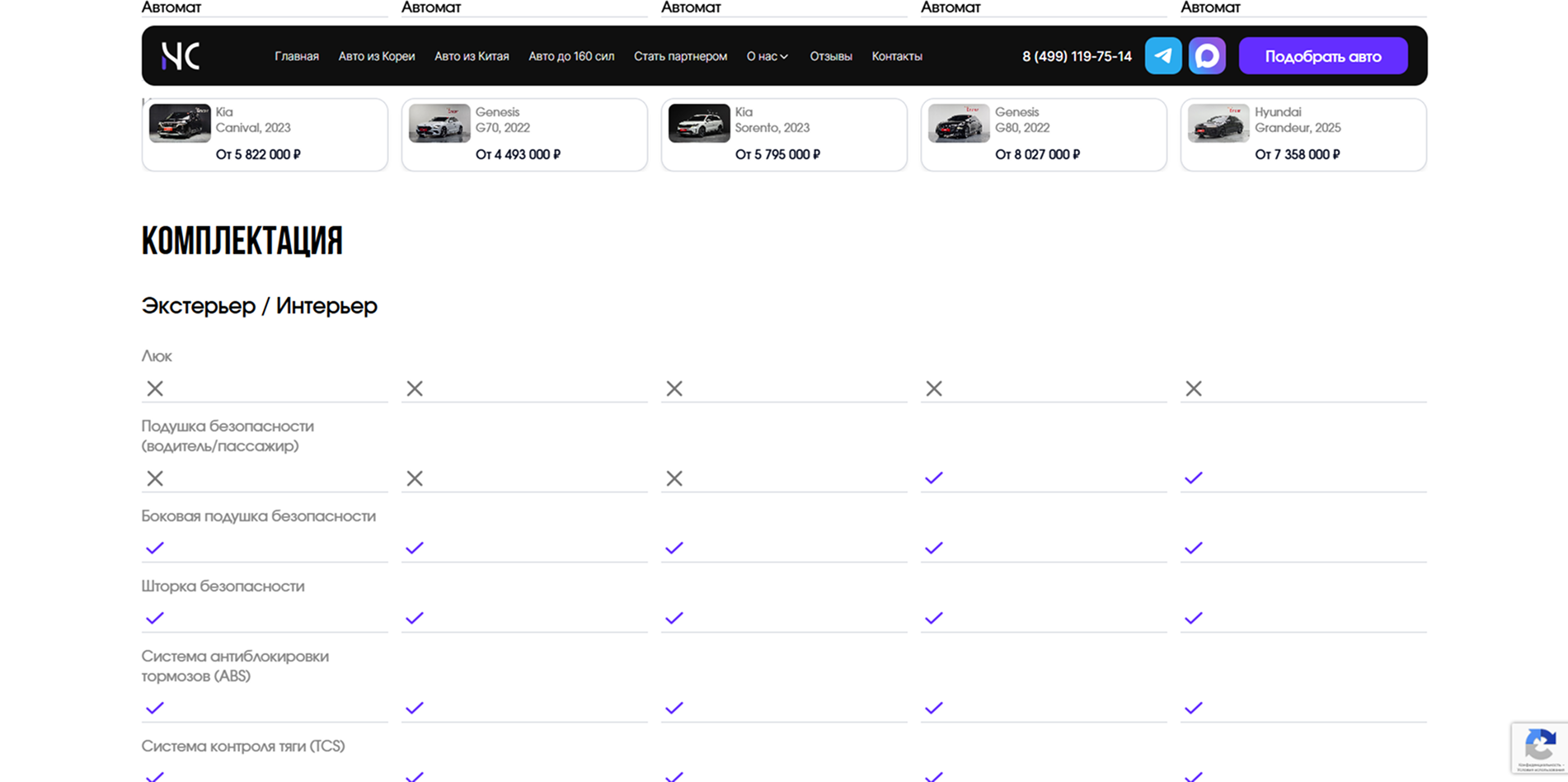Open the Авто из Кореи menu item
Viewport: 1568px width, 782px height.
coord(377,56)
